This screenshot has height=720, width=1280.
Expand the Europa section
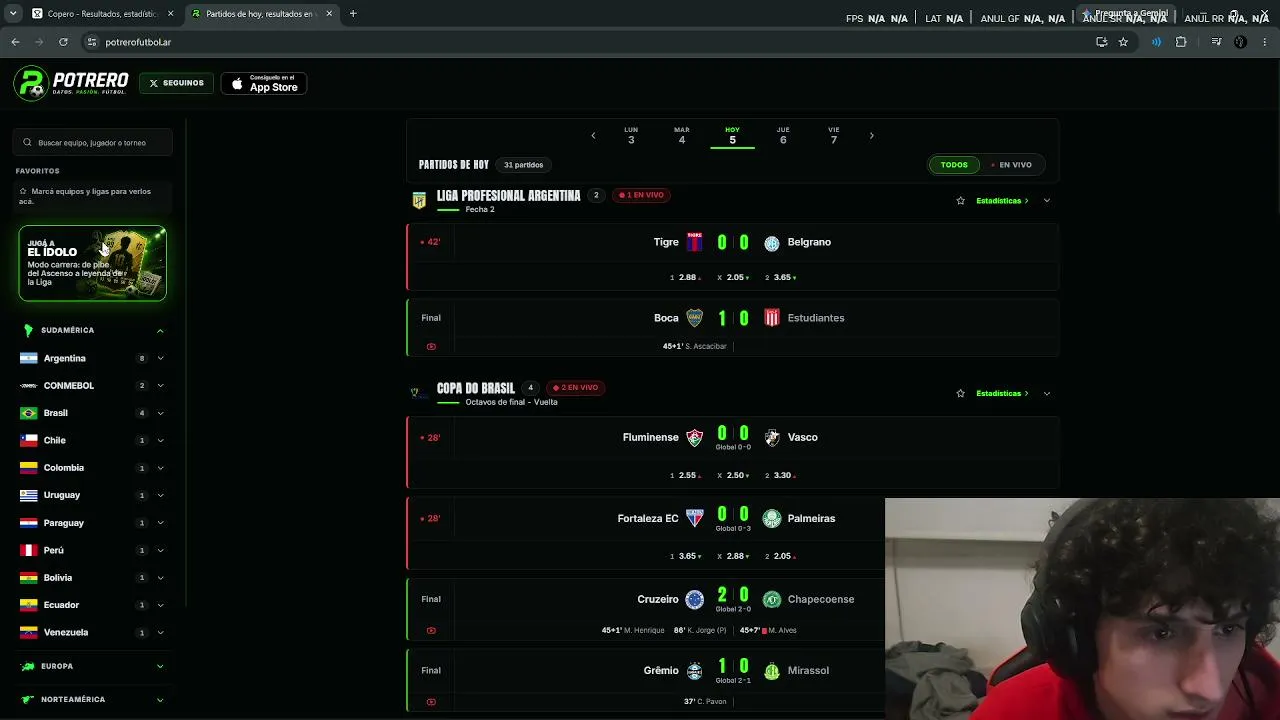click(x=160, y=666)
